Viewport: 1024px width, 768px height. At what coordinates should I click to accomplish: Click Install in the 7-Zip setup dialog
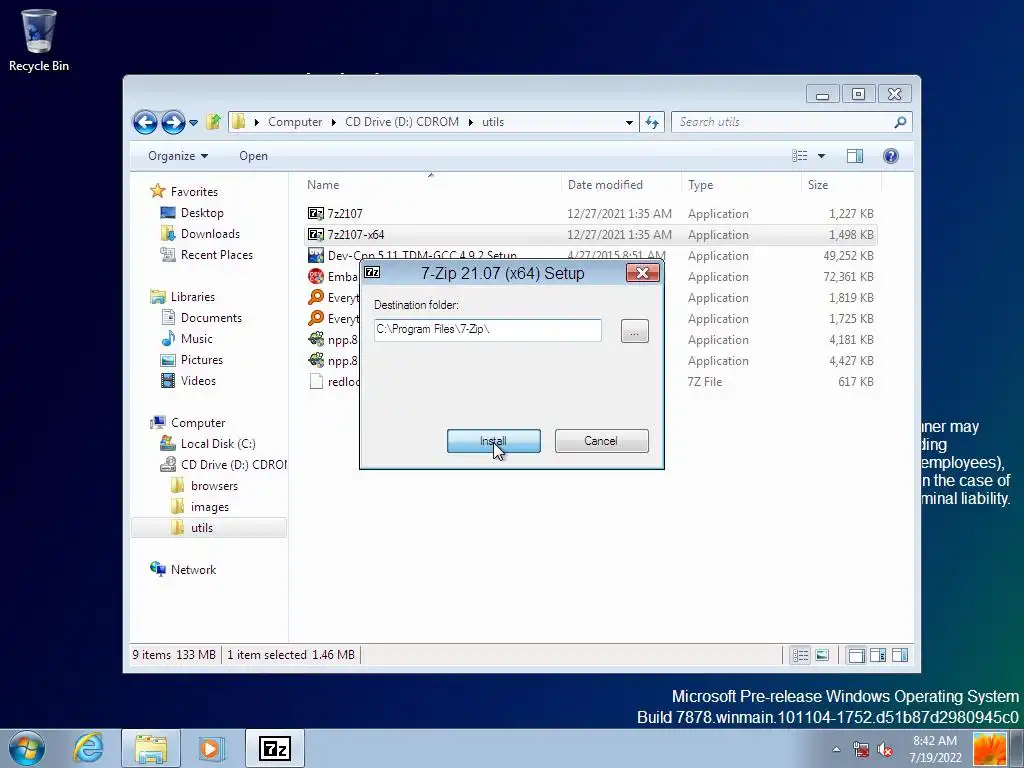tap(494, 441)
